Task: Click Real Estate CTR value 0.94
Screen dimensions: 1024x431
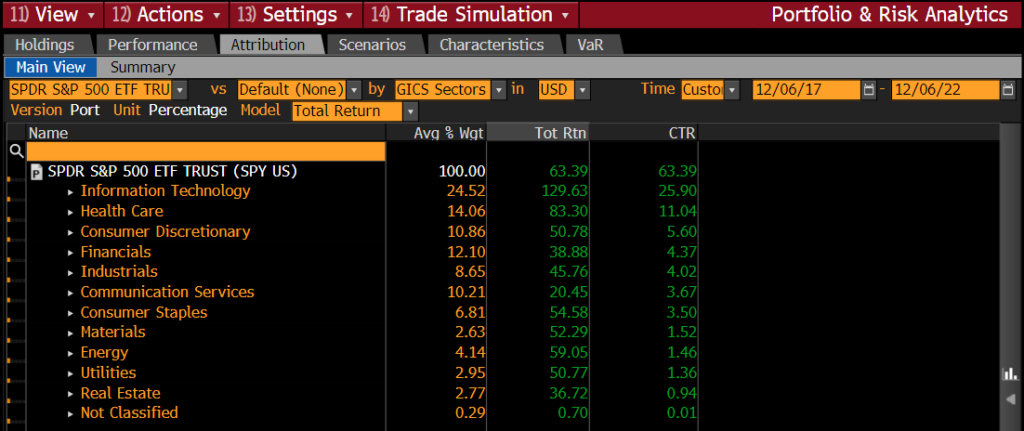Action: pyautogui.click(x=682, y=393)
